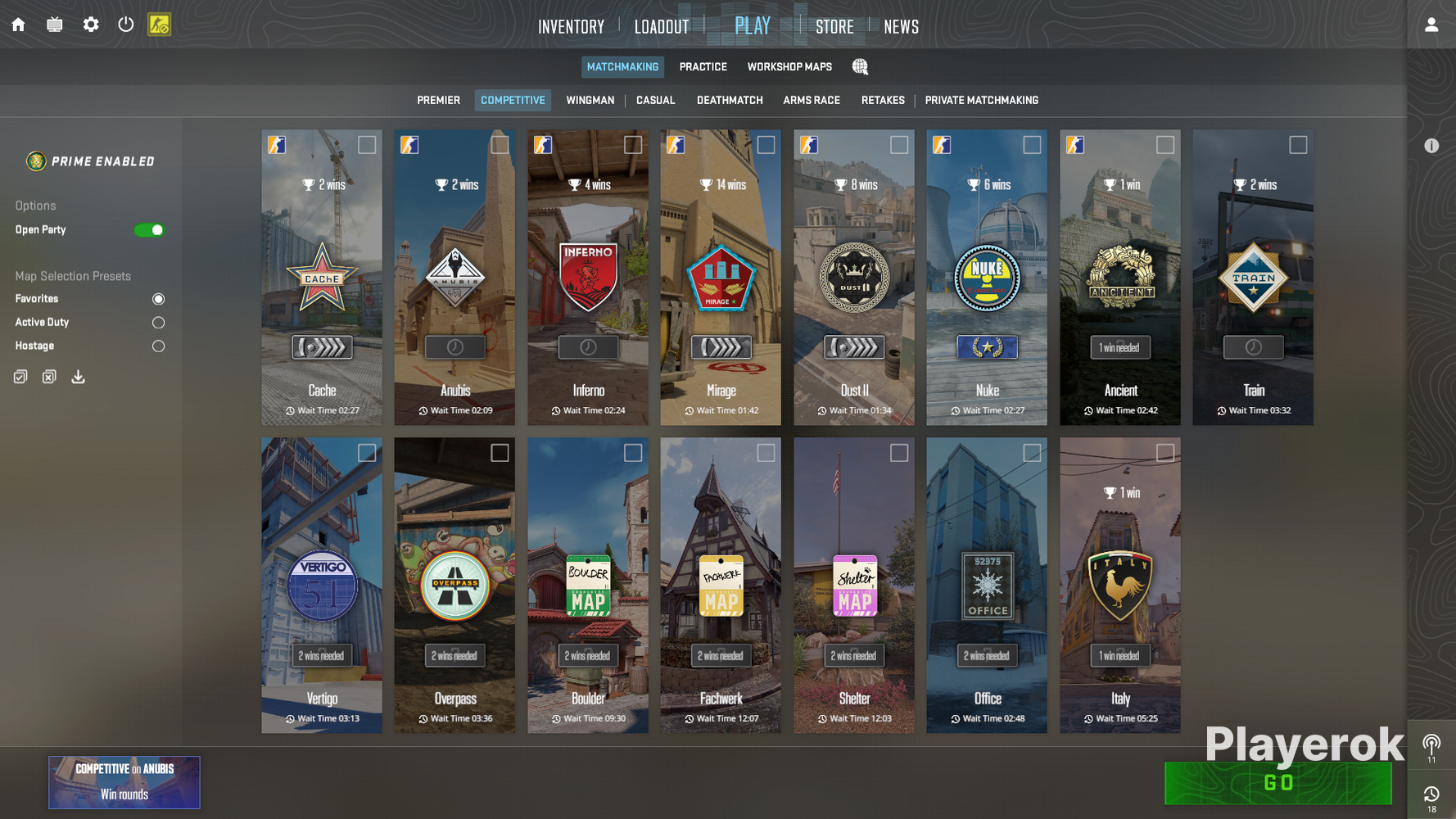Start matchmaking with the GO button
Viewport: 1456px width, 819px height.
[x=1277, y=783]
